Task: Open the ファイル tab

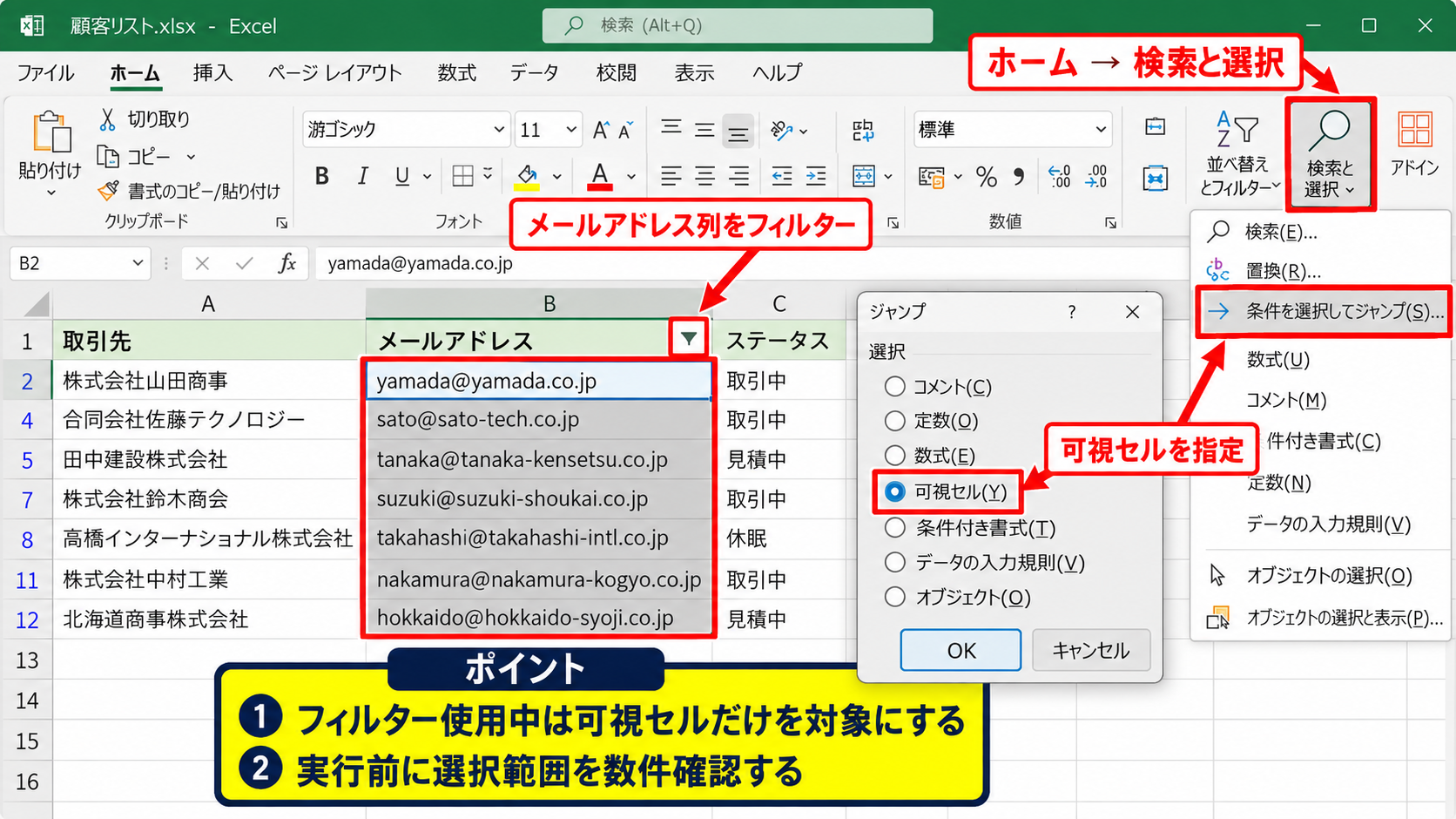Action: point(45,73)
